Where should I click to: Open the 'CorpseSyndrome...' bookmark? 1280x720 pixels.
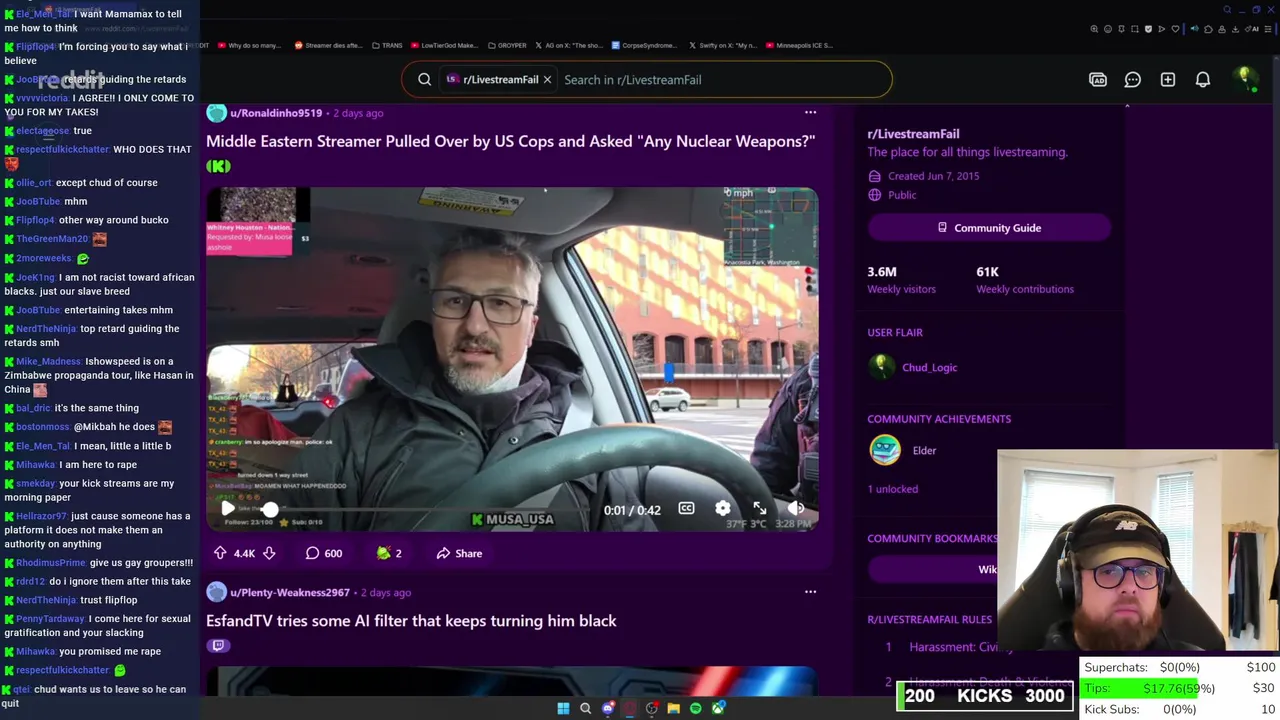click(x=645, y=45)
